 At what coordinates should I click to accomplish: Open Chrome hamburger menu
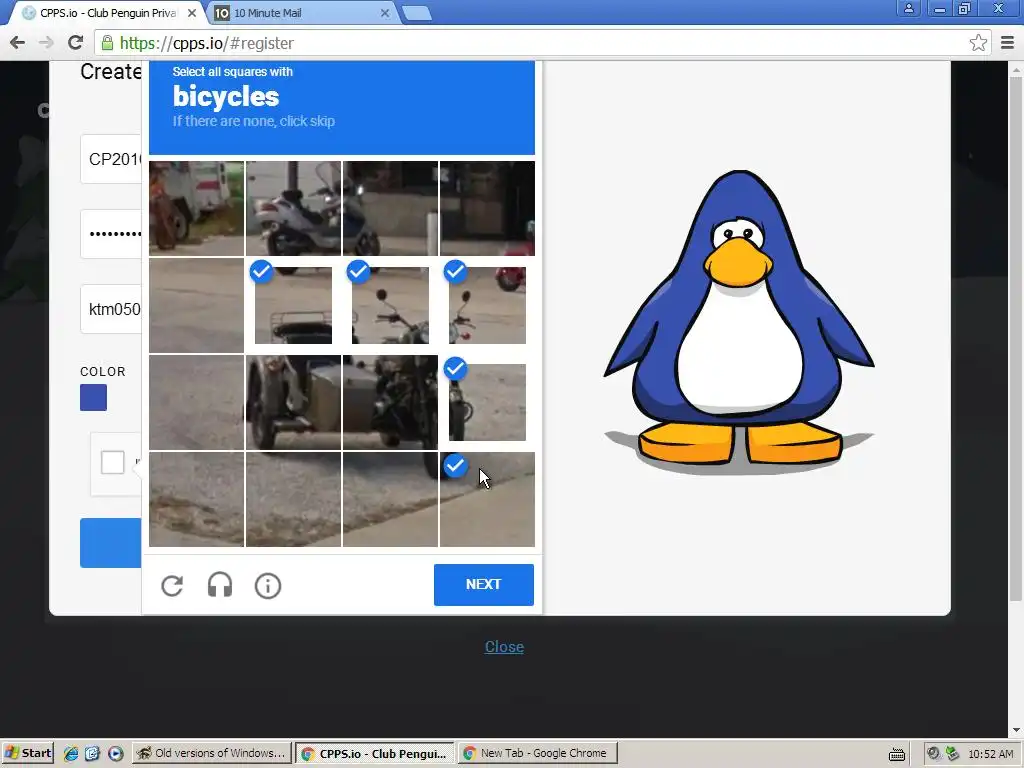click(1008, 43)
